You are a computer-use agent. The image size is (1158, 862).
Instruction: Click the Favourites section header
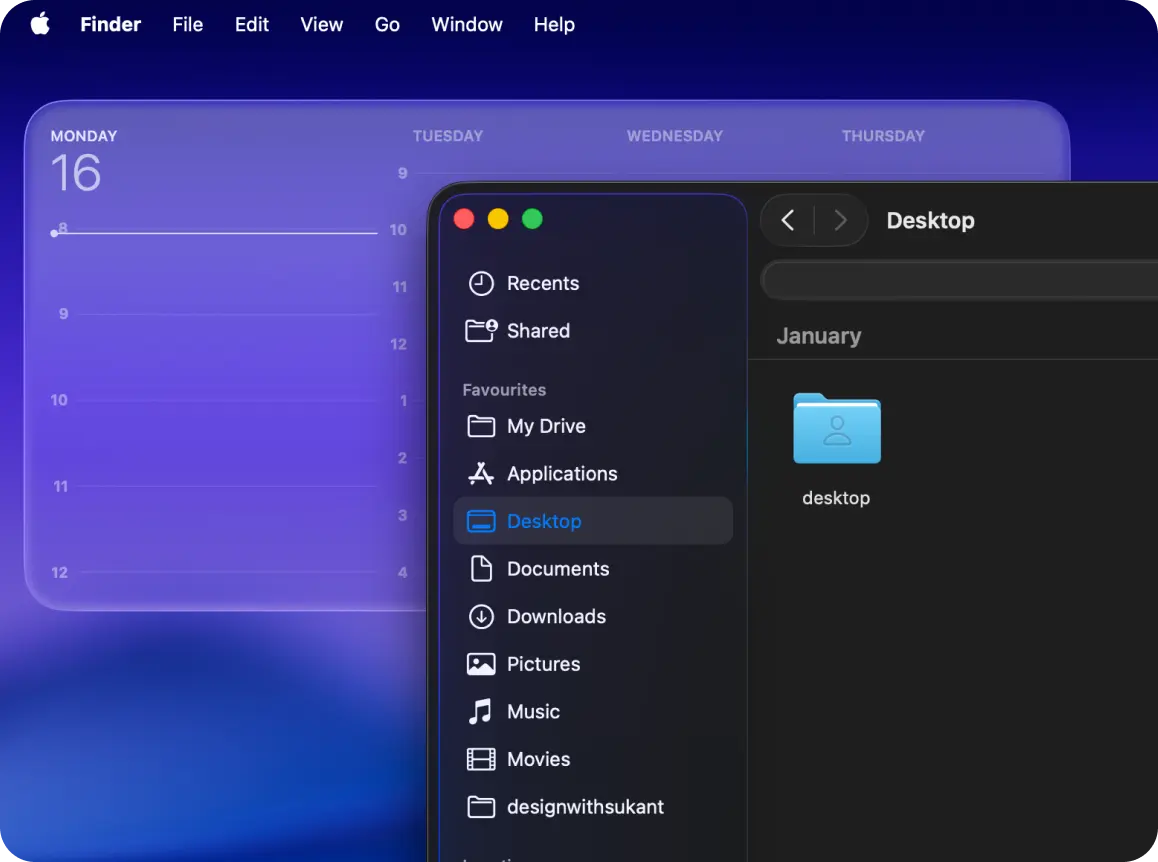pyautogui.click(x=504, y=389)
